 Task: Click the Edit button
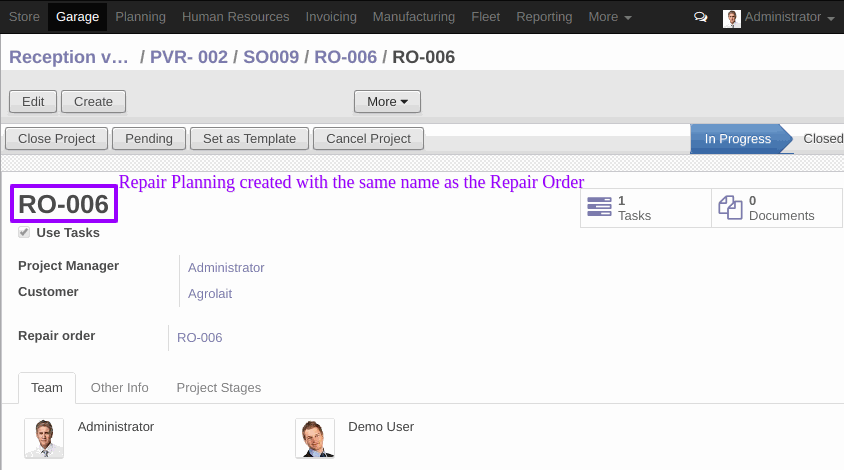click(33, 102)
